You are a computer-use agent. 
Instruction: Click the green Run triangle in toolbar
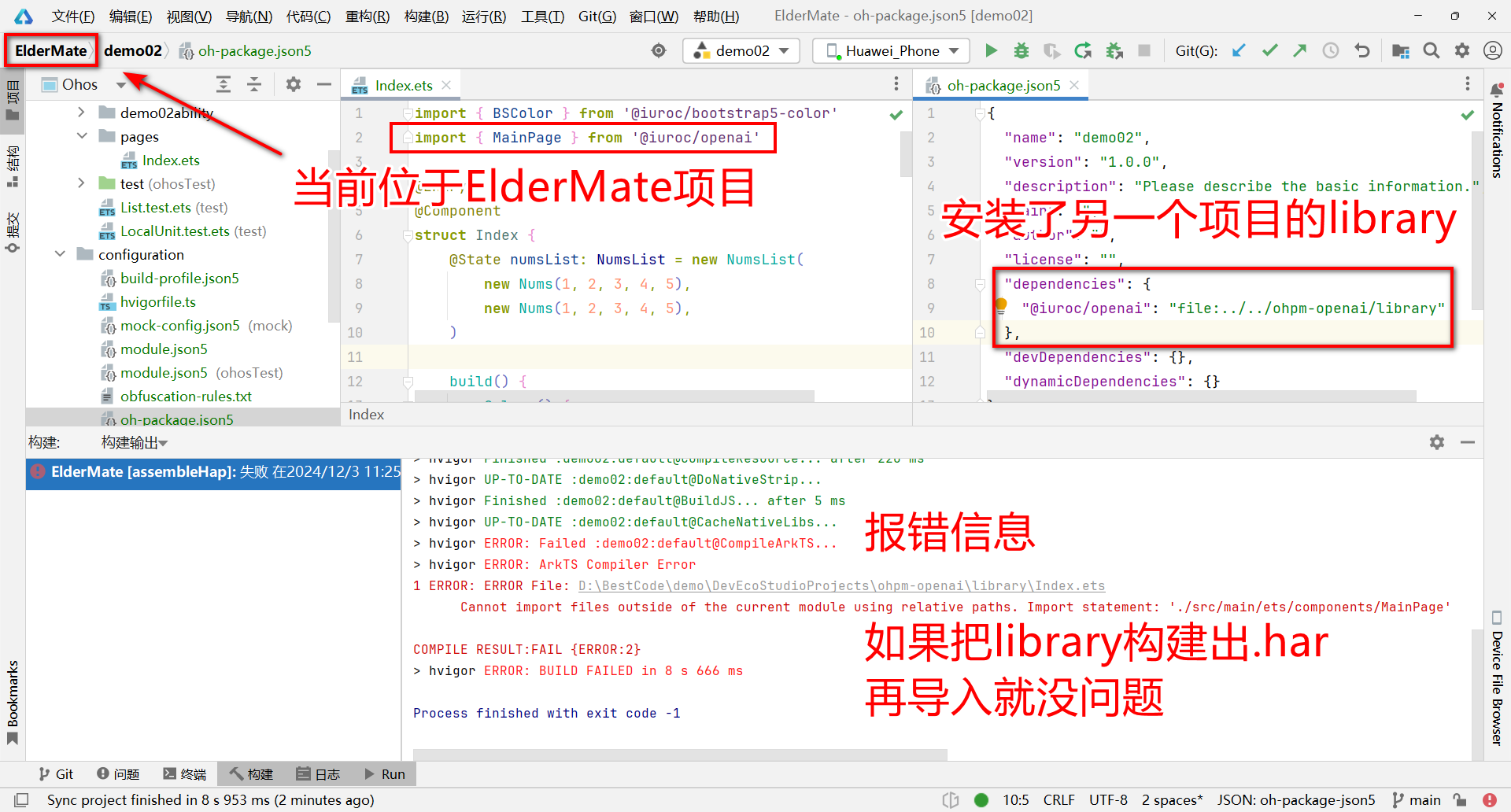tap(992, 51)
